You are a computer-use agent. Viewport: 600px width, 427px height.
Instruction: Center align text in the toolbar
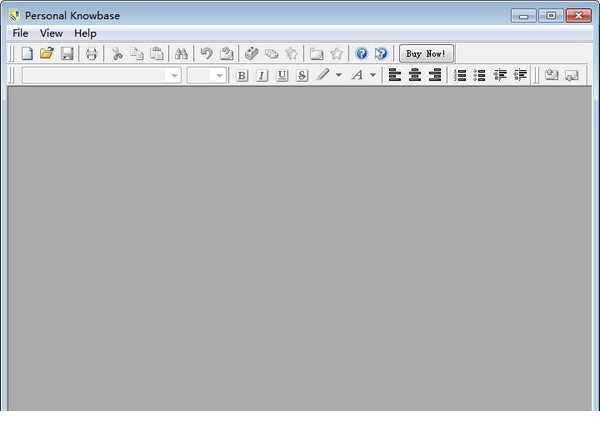[x=415, y=76]
